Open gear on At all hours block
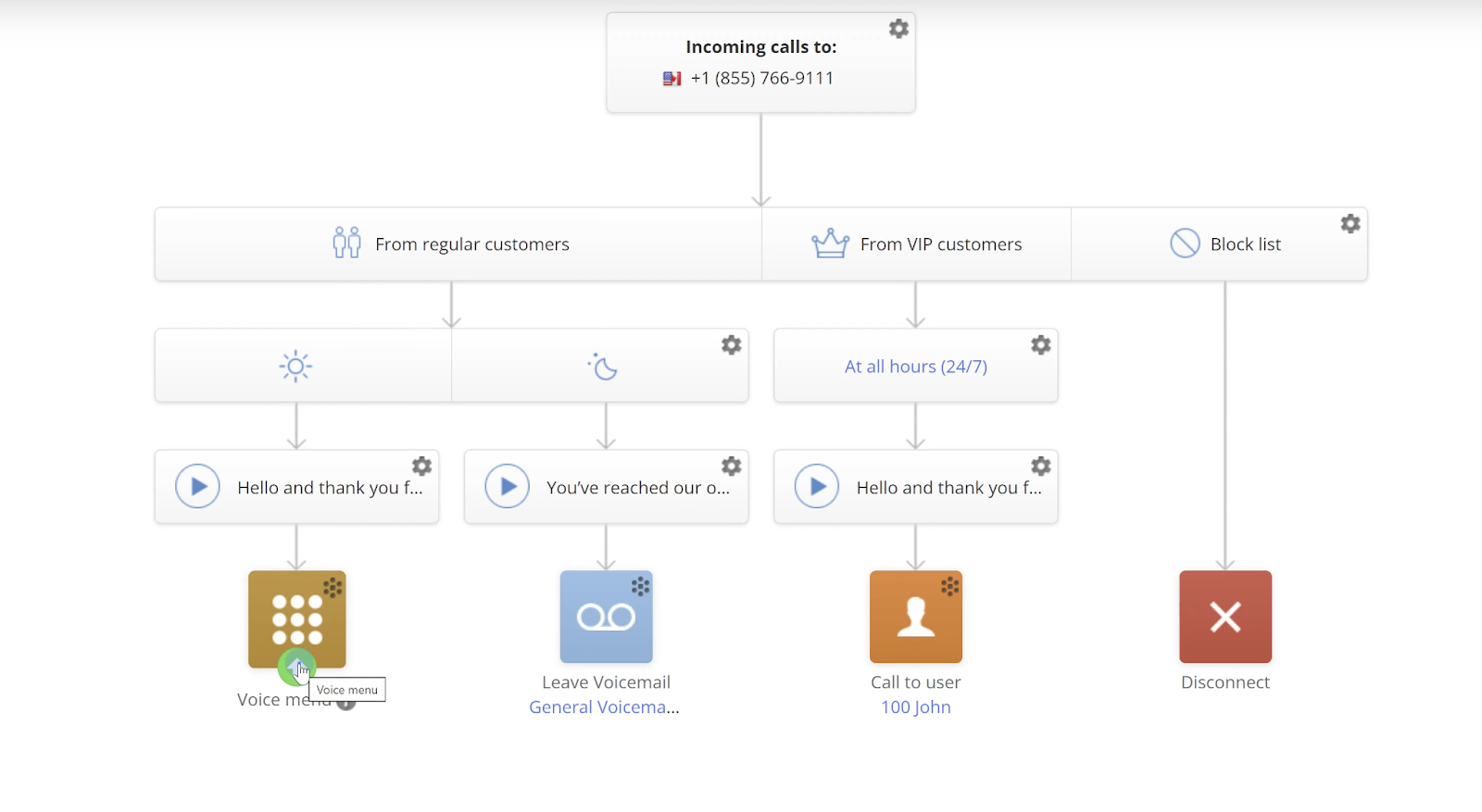 [x=1041, y=345]
